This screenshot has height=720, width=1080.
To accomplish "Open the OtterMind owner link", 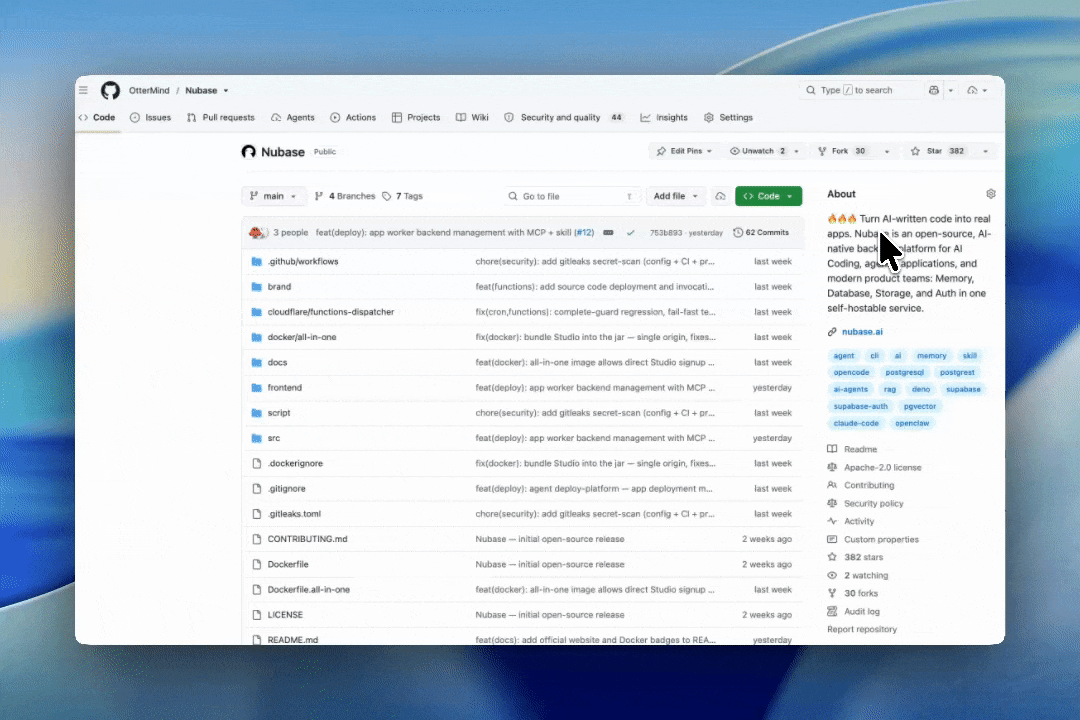I will [x=149, y=90].
